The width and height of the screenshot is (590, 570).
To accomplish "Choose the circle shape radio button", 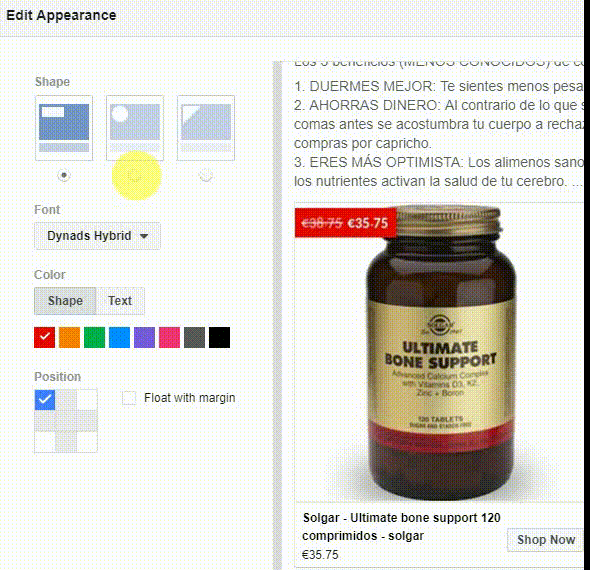I will tap(135, 175).
